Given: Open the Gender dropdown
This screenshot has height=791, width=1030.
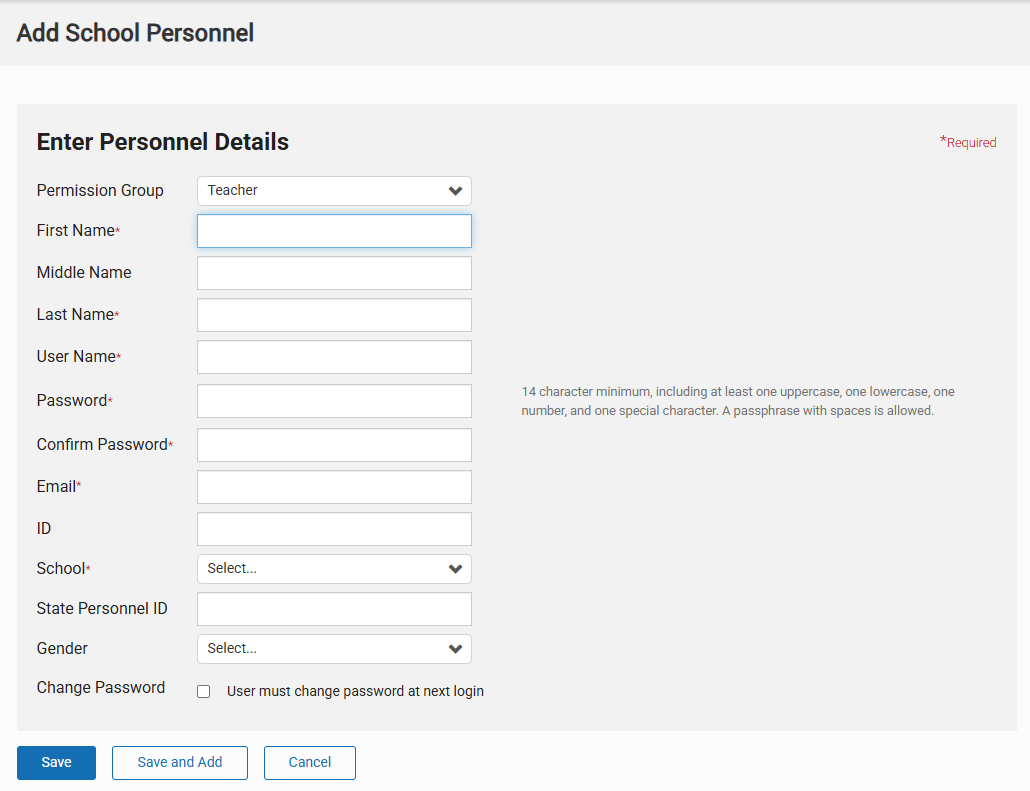Looking at the screenshot, I should [333, 649].
